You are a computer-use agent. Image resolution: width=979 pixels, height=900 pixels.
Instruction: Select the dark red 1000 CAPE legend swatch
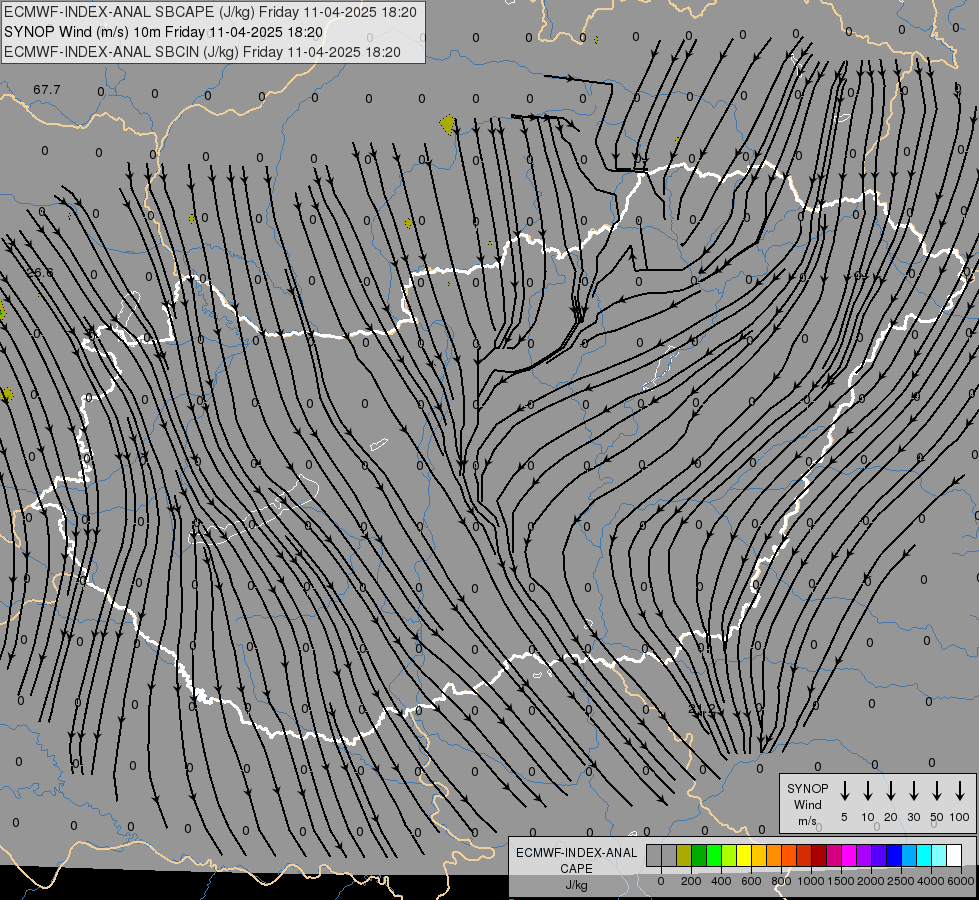pyautogui.click(x=819, y=855)
